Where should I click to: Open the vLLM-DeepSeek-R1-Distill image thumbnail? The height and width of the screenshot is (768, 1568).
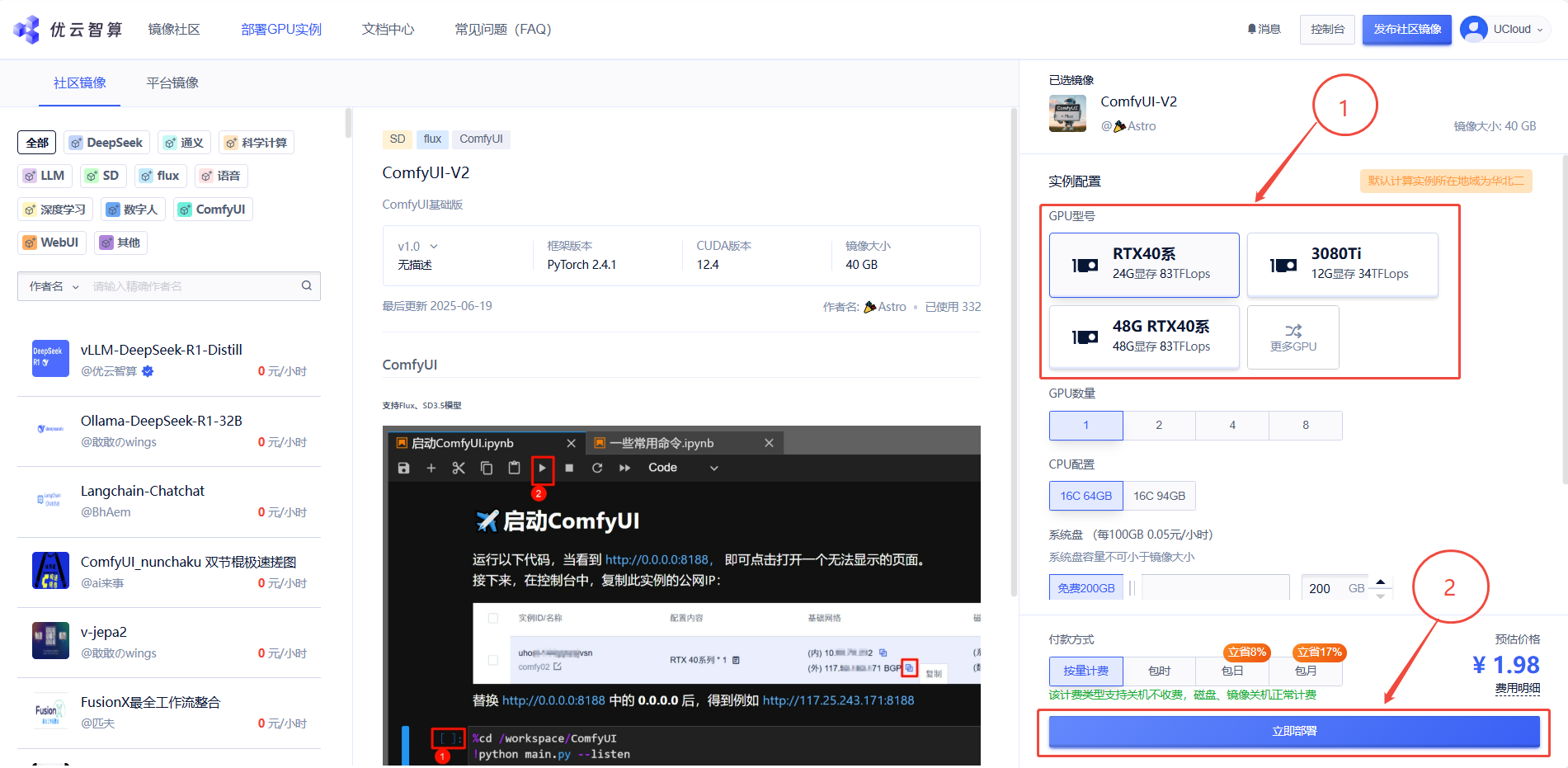(50, 358)
